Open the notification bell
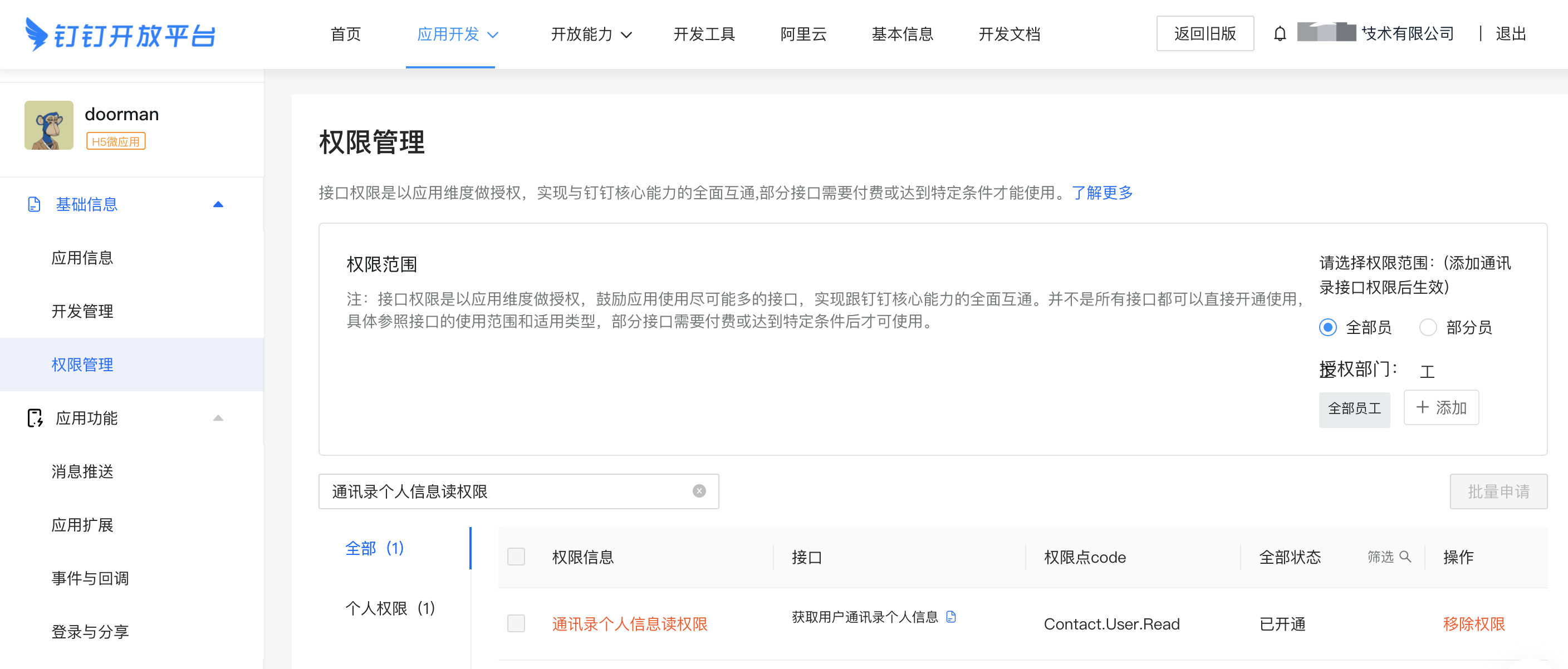The height and width of the screenshot is (669, 1568). (x=1280, y=34)
